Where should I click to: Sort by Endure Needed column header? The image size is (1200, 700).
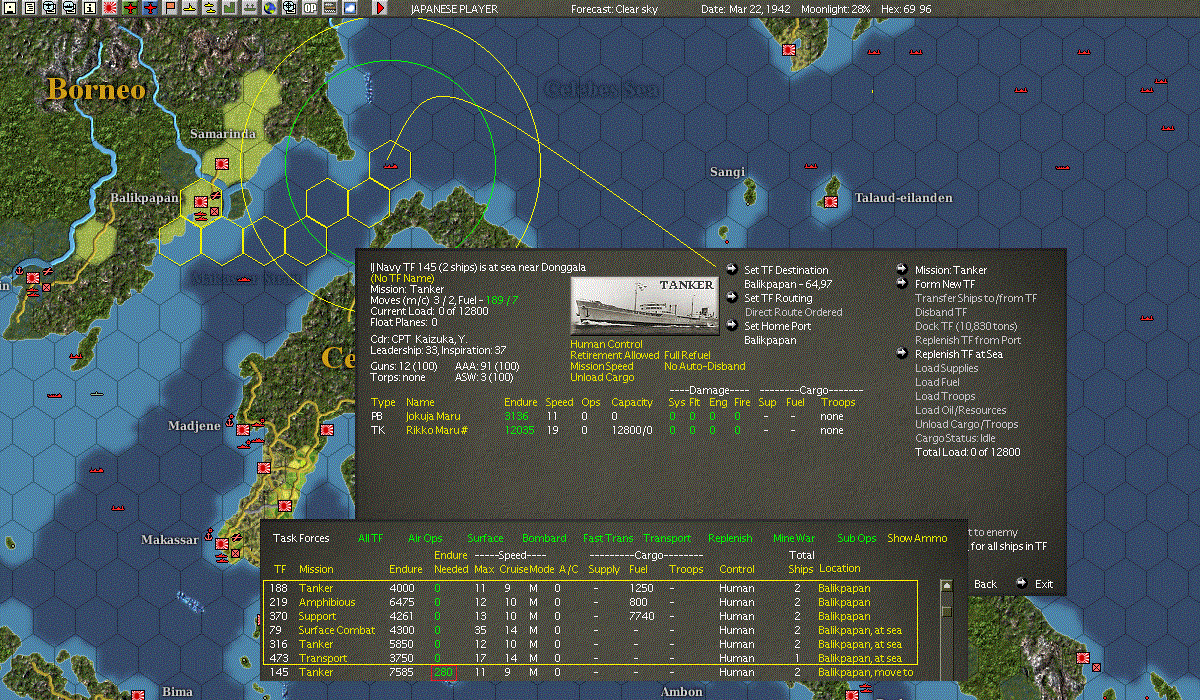coord(451,562)
